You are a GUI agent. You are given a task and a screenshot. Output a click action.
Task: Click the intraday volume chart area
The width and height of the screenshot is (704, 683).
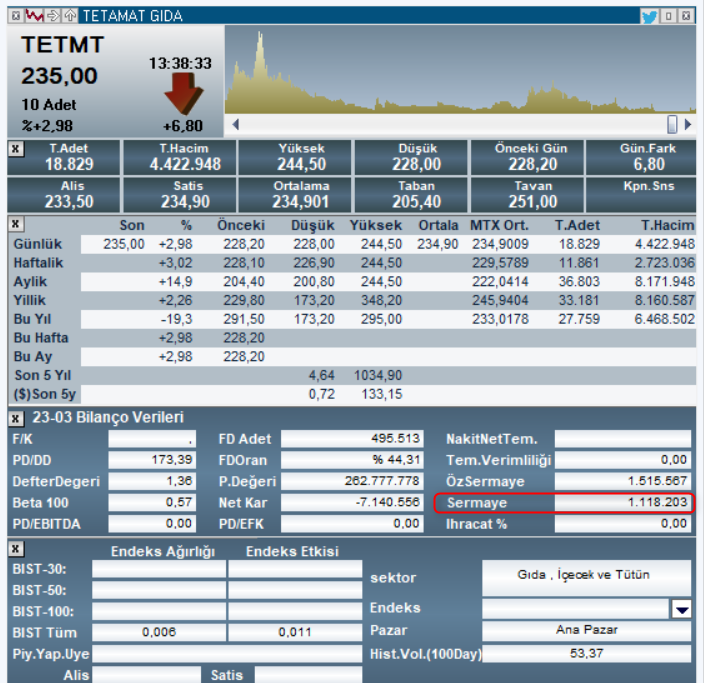coord(460,70)
